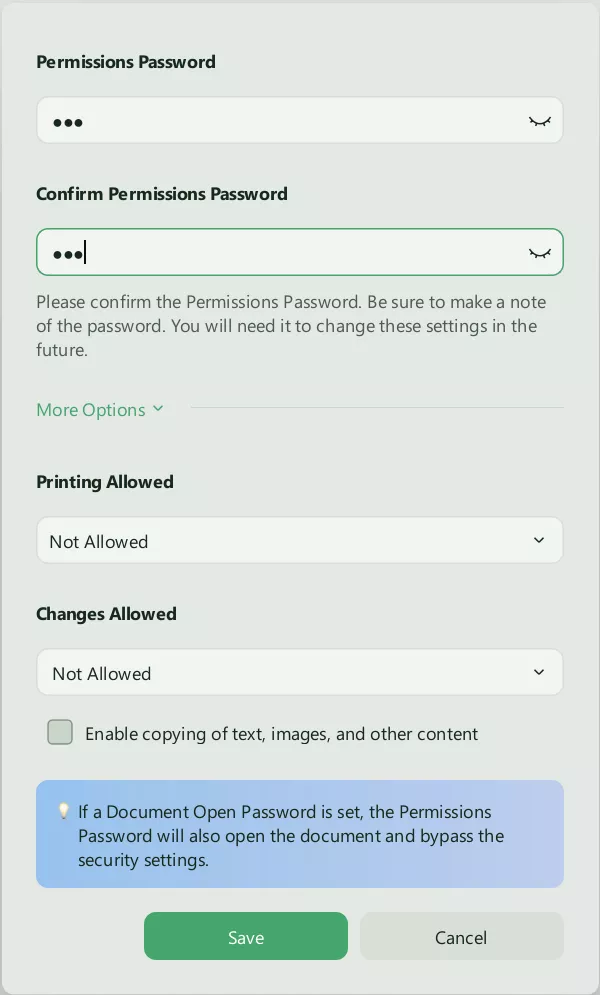Click the chevron icon on the Printing Allowed dropdown
The height and width of the screenshot is (995, 600).
pos(538,540)
